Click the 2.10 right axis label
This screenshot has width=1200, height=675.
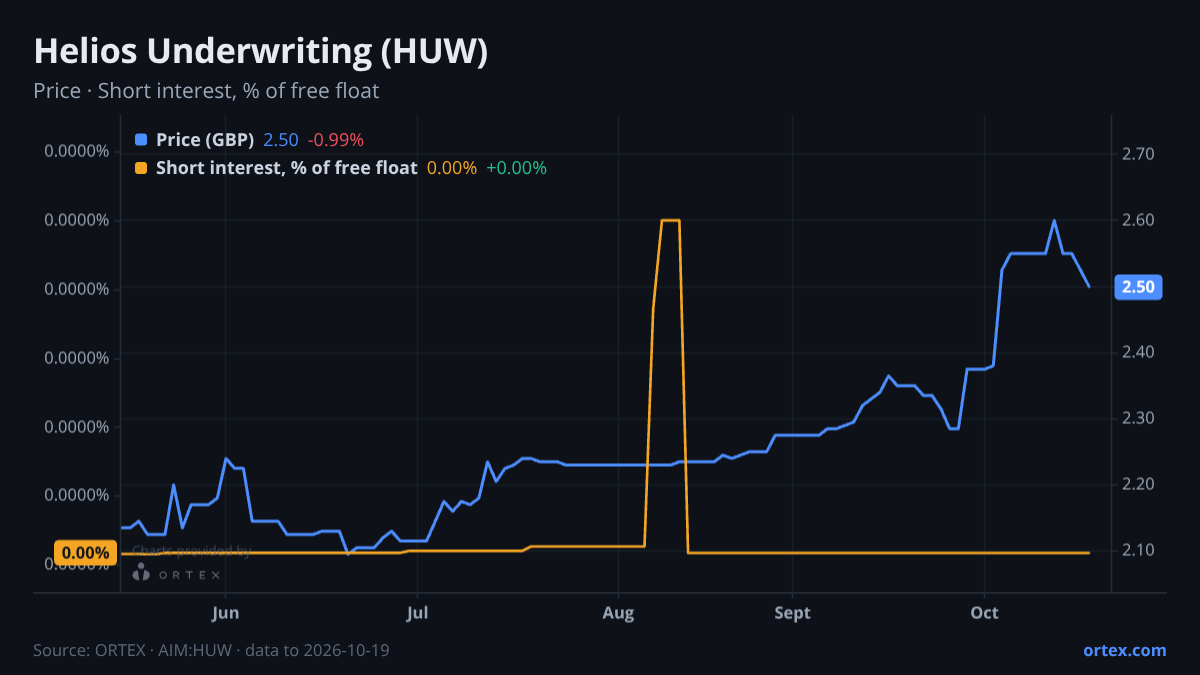1138,550
